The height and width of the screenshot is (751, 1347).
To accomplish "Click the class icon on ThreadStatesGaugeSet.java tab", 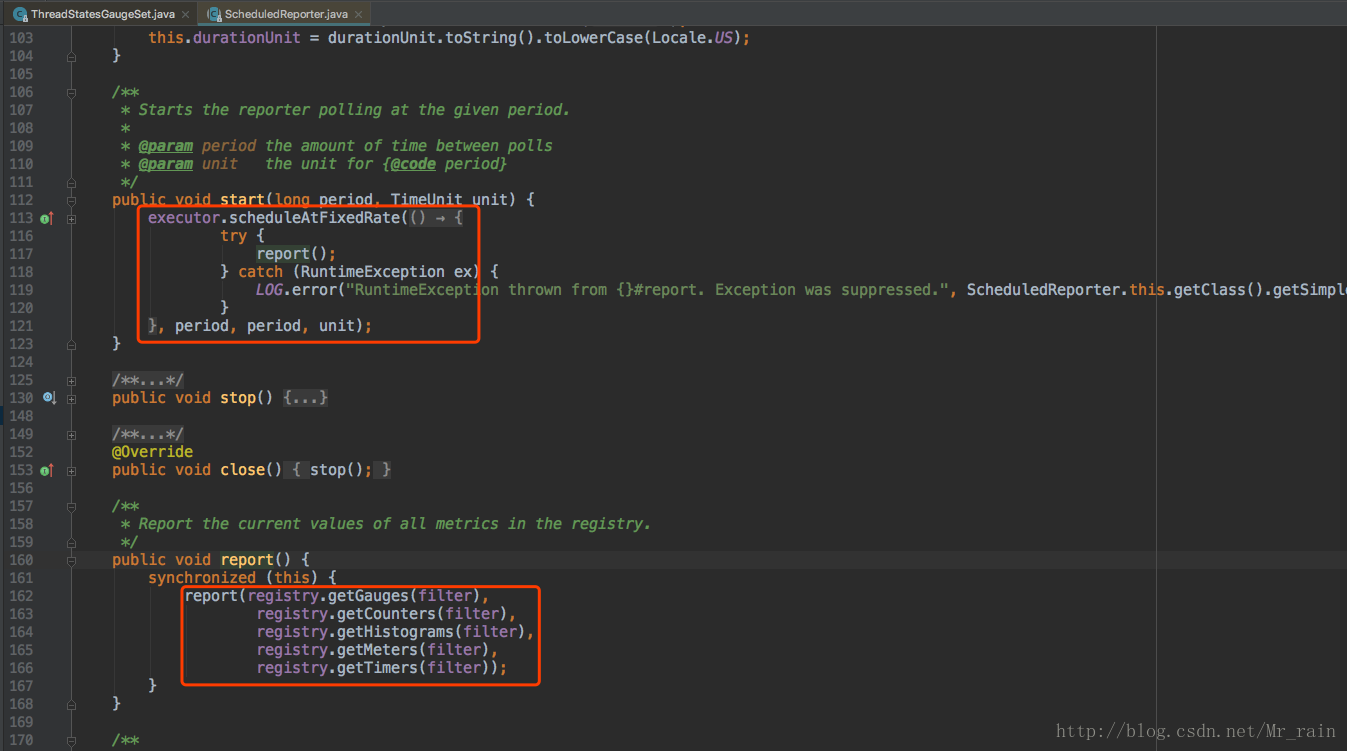I will click(x=20, y=14).
